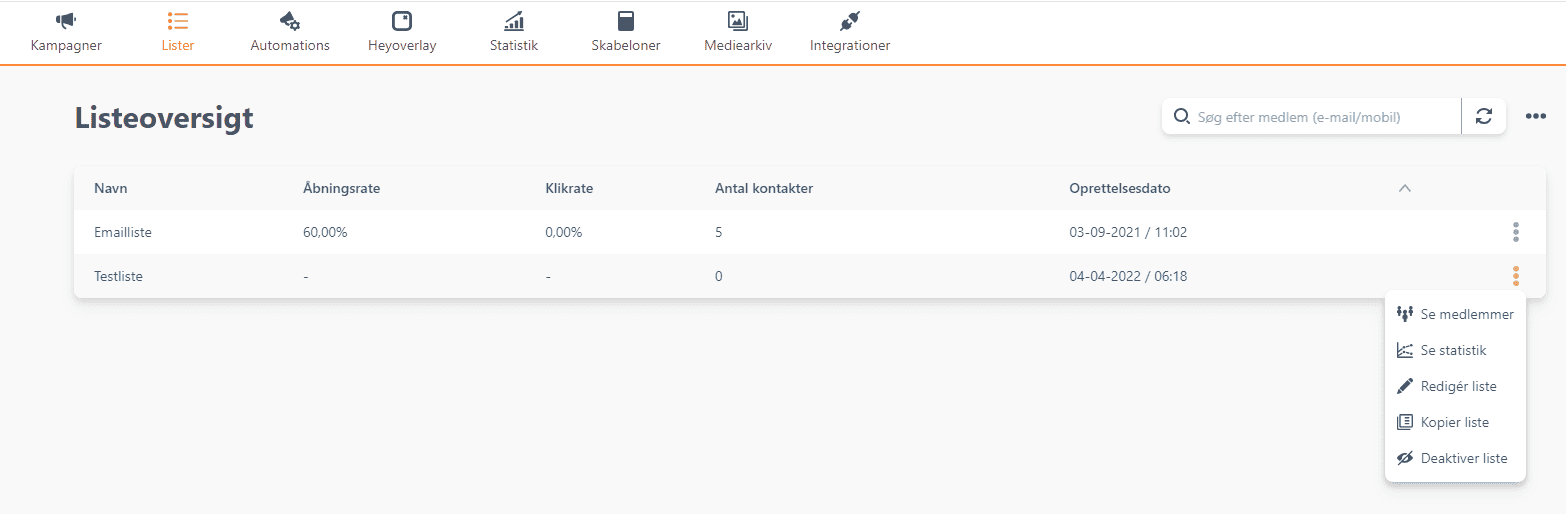Select Kopier liste menu entry
The image size is (1566, 514).
[x=1454, y=422]
